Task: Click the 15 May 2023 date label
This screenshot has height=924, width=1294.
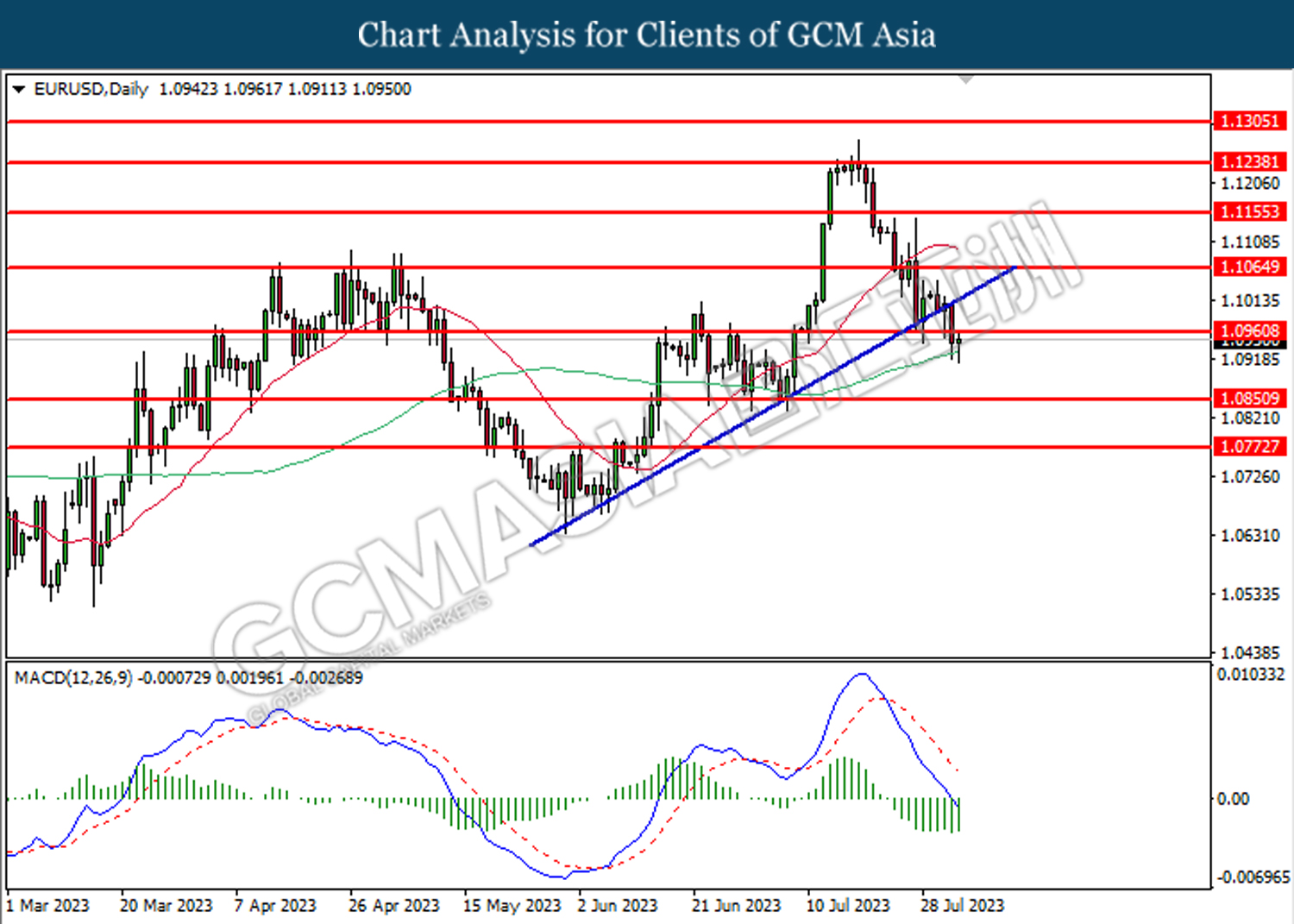Action: [512, 905]
